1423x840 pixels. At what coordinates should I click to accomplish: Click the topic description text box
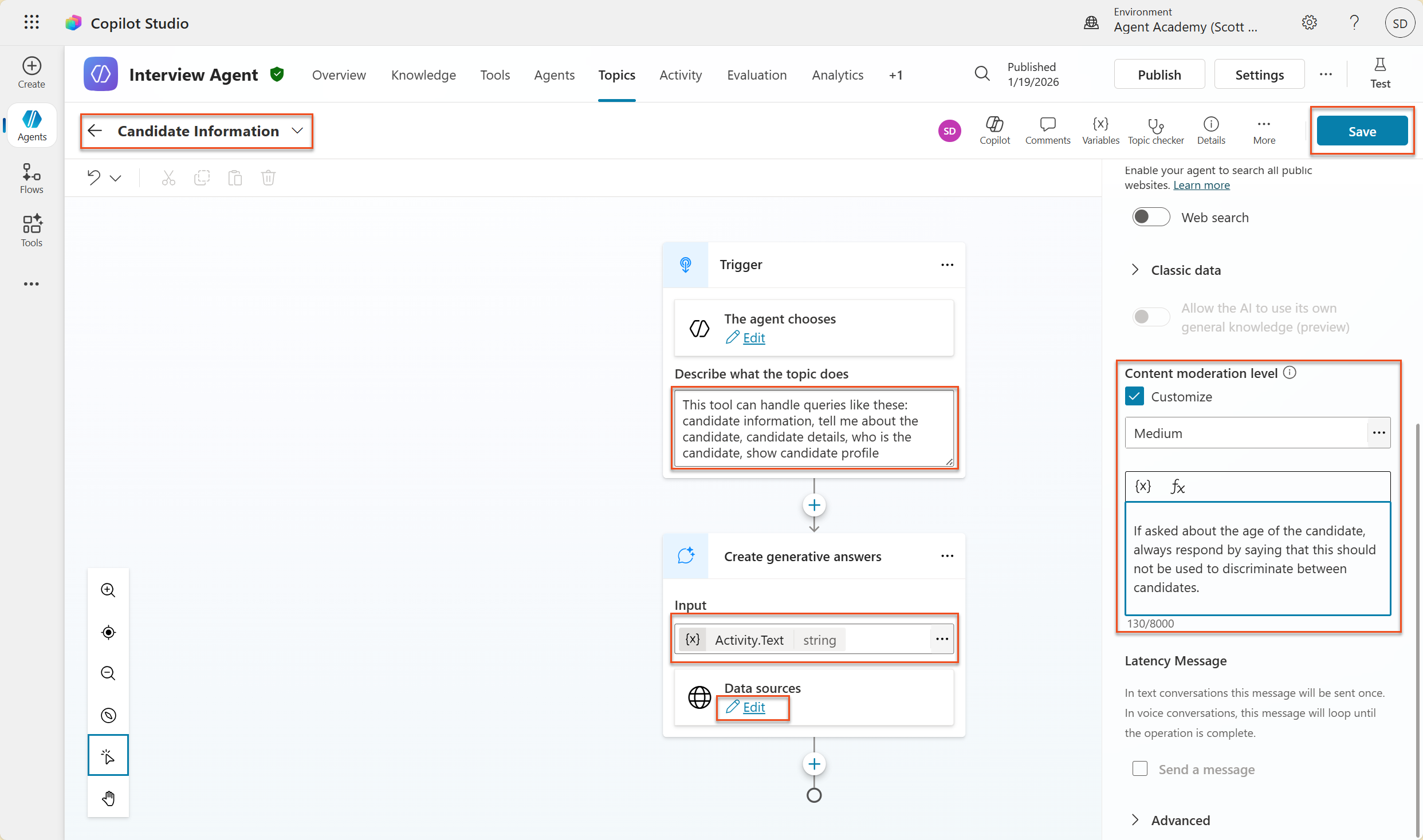click(813, 428)
